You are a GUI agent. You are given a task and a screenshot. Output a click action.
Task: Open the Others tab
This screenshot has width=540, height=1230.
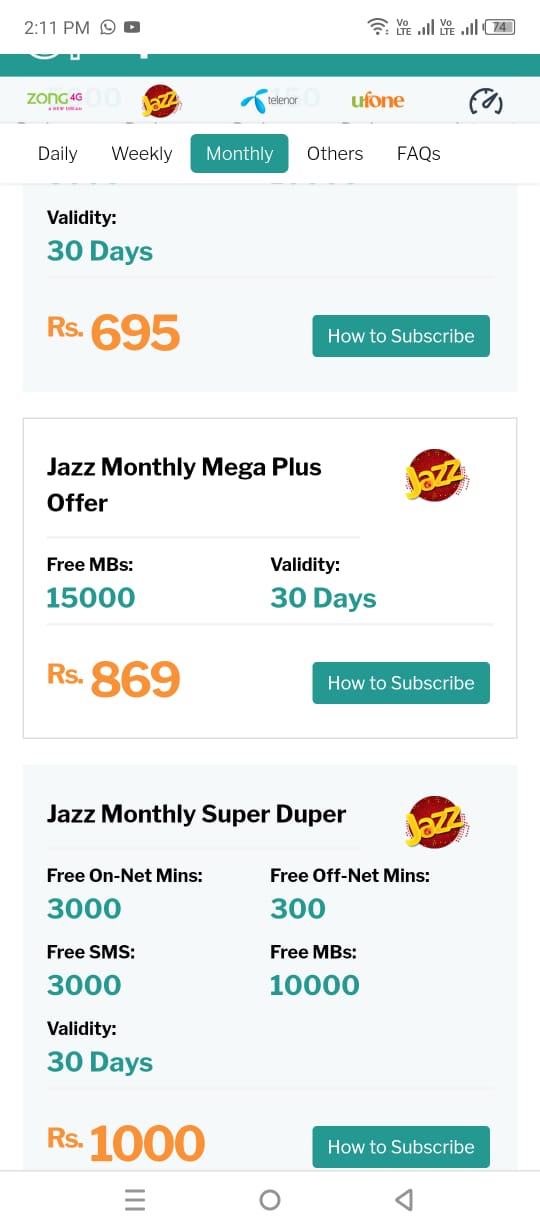coord(335,153)
